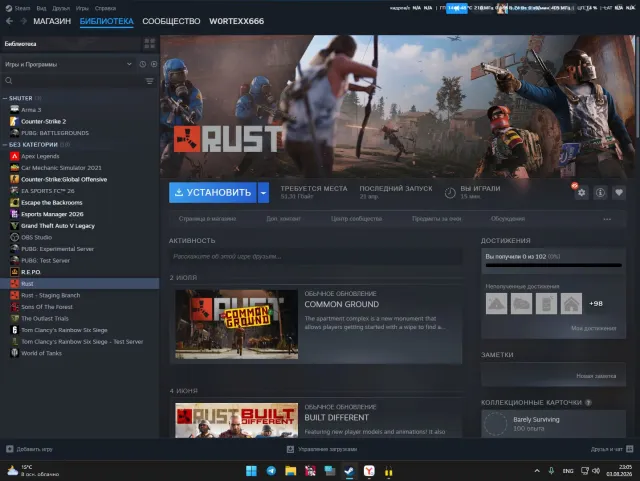This screenshot has width=640, height=481.
Task: Click the OBS Studio icon in library
Action: [14, 237]
